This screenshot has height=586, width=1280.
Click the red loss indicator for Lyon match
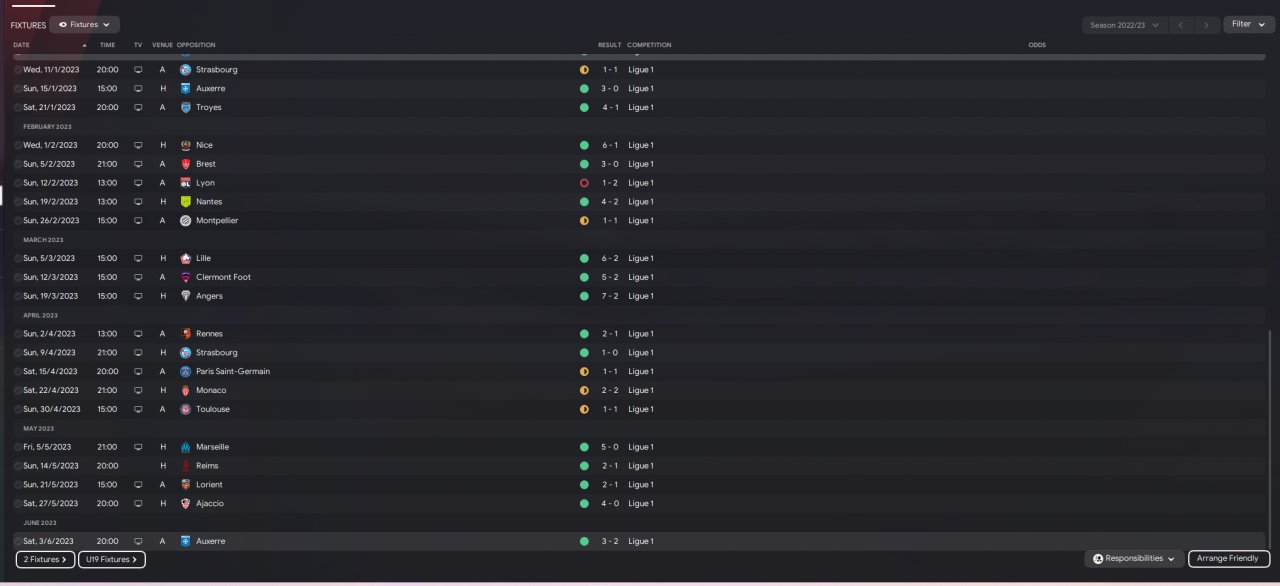pos(584,183)
